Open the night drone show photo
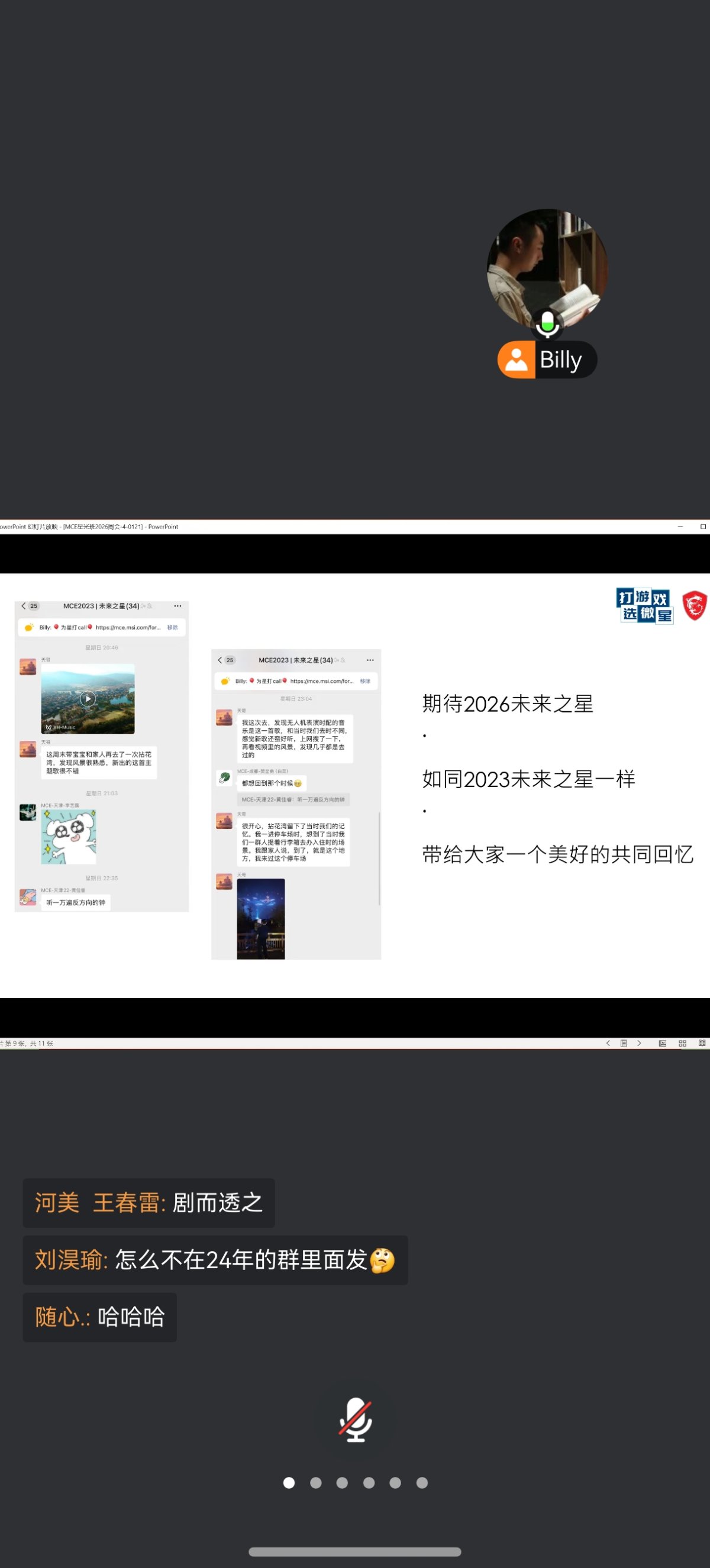 [260, 919]
